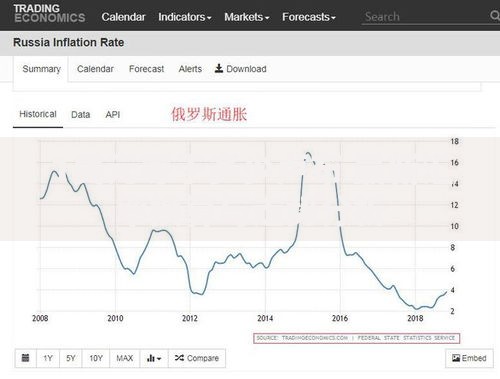Set chart range to MAX

tap(125, 358)
